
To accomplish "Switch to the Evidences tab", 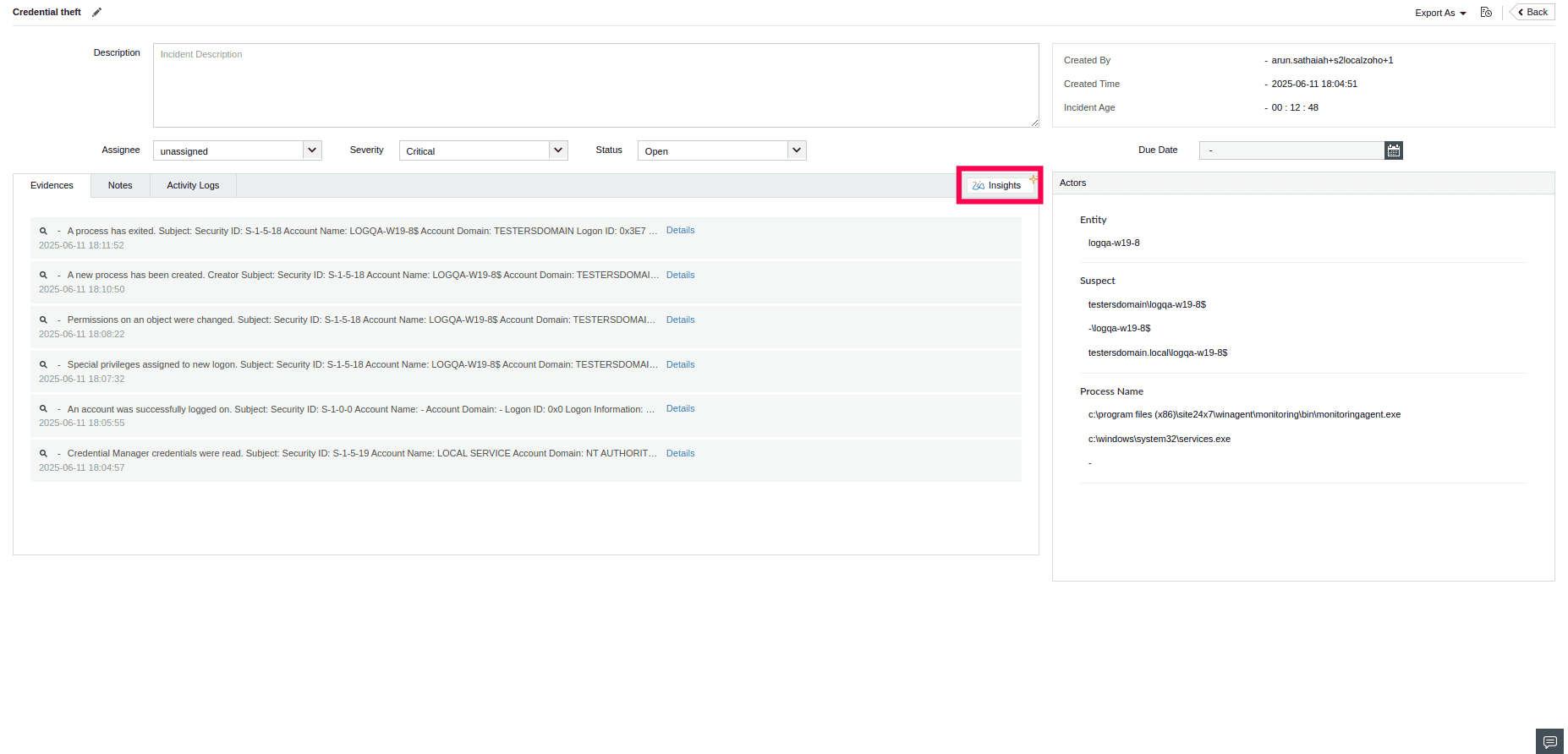I will [x=52, y=185].
